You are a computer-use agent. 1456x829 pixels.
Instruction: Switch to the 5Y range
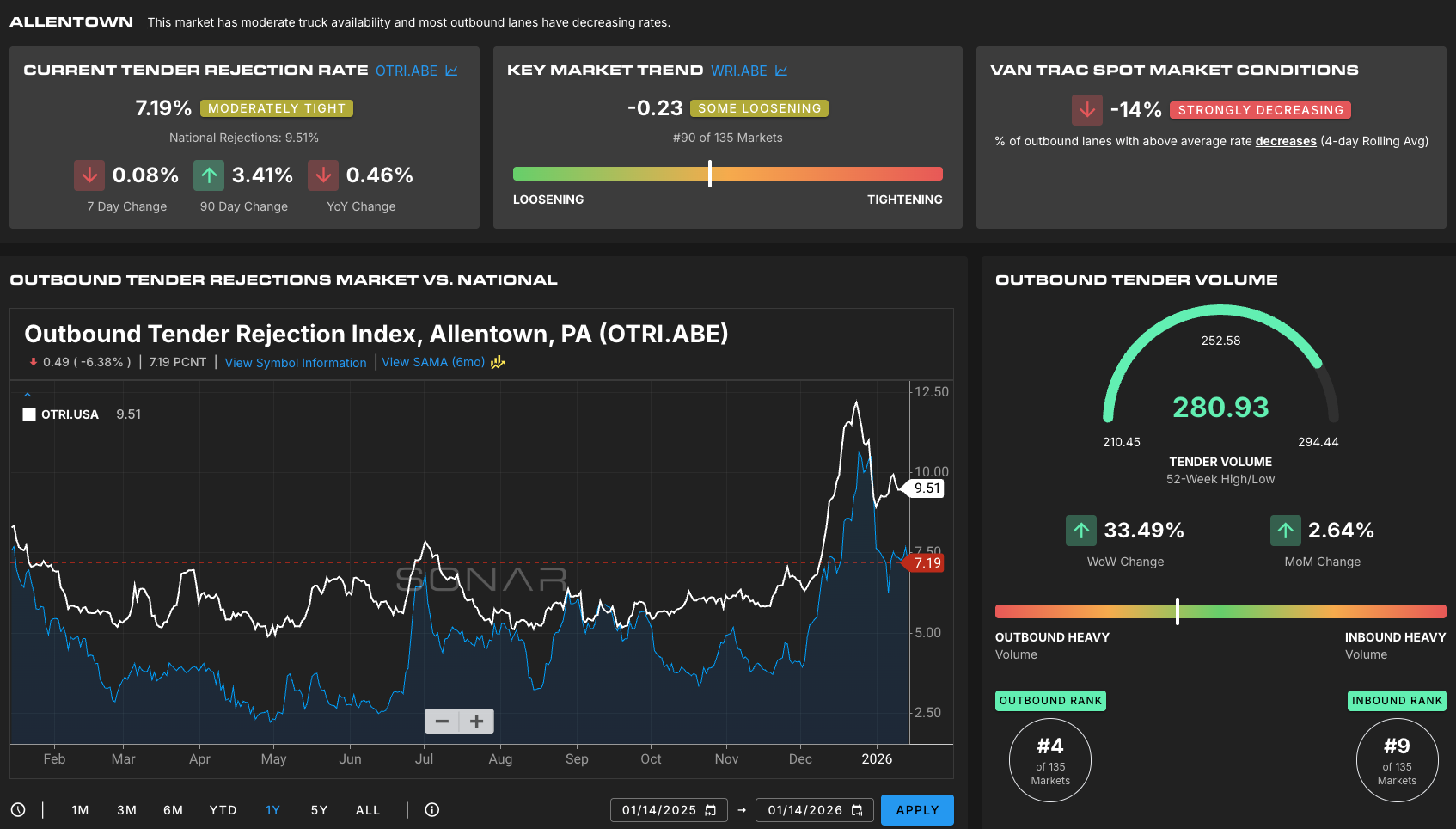[x=319, y=810]
